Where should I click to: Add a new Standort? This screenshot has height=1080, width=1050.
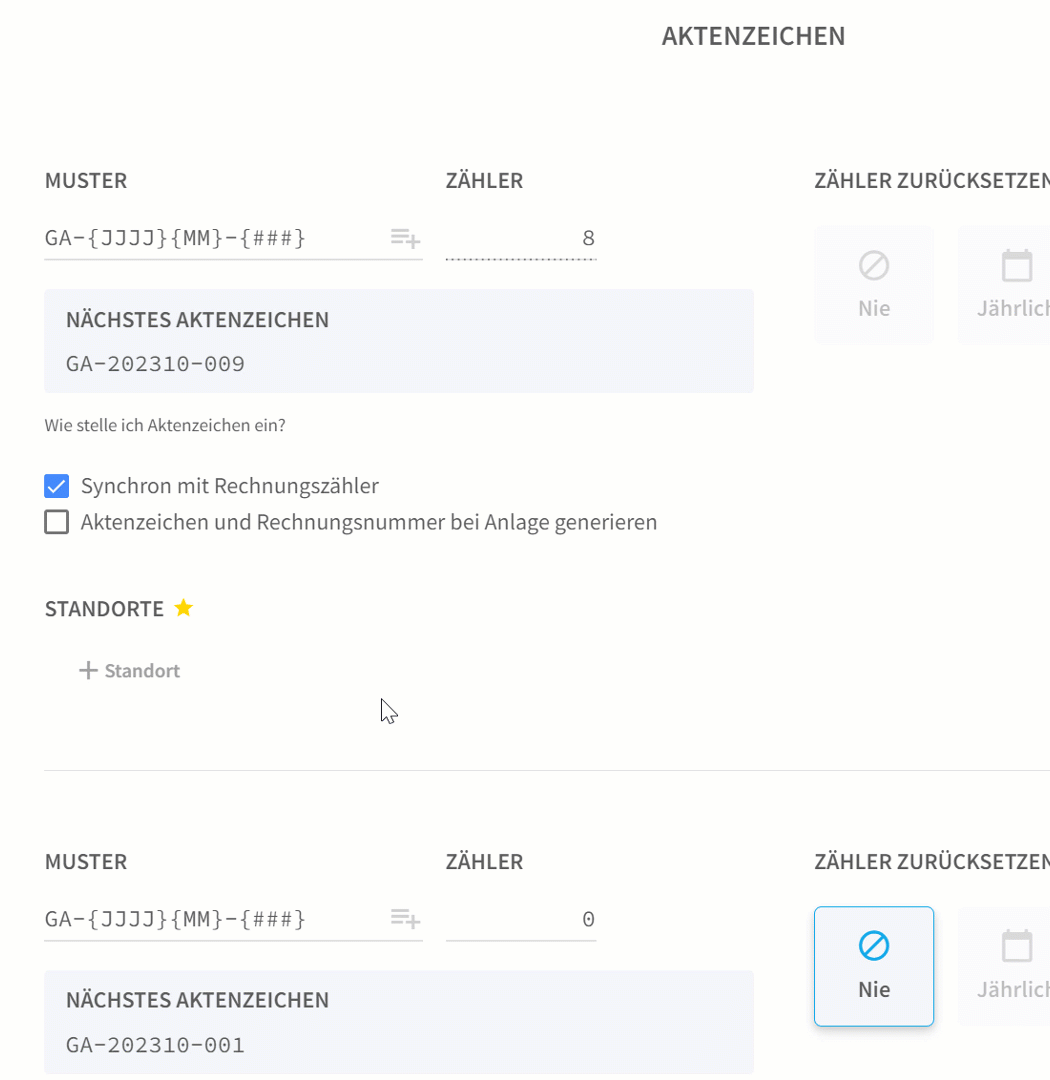(130, 670)
